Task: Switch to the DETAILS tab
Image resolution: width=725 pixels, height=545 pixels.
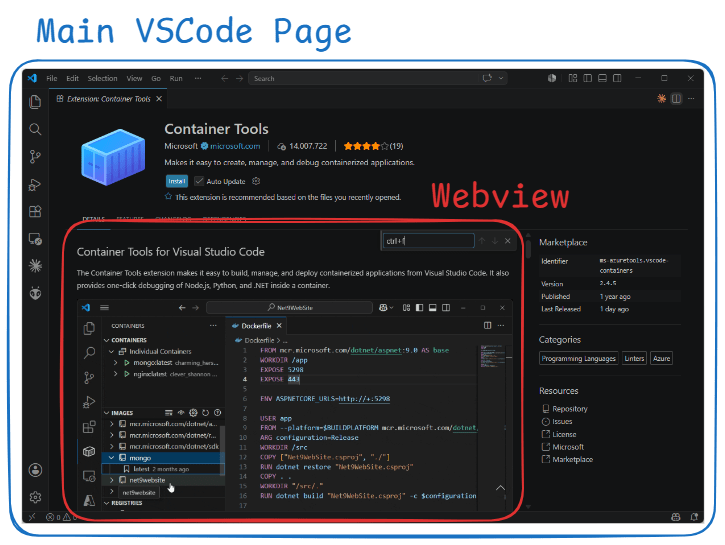Action: 93,219
